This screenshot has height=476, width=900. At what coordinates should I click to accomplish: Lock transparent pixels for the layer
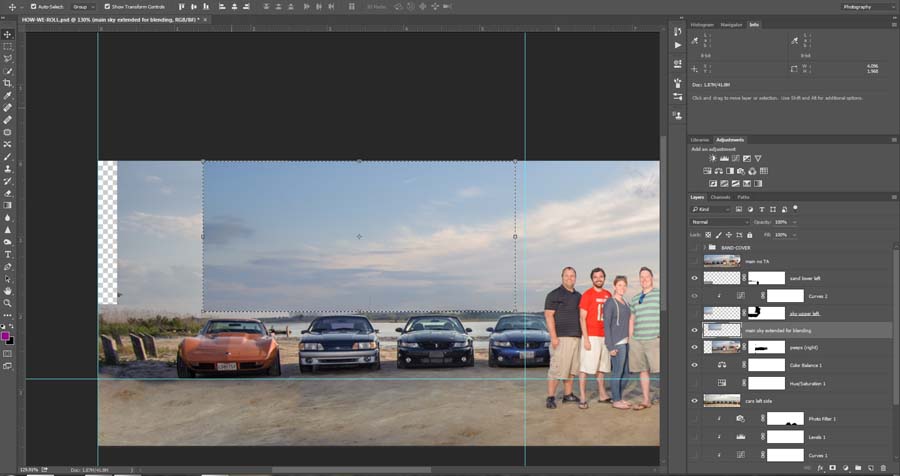[708, 235]
